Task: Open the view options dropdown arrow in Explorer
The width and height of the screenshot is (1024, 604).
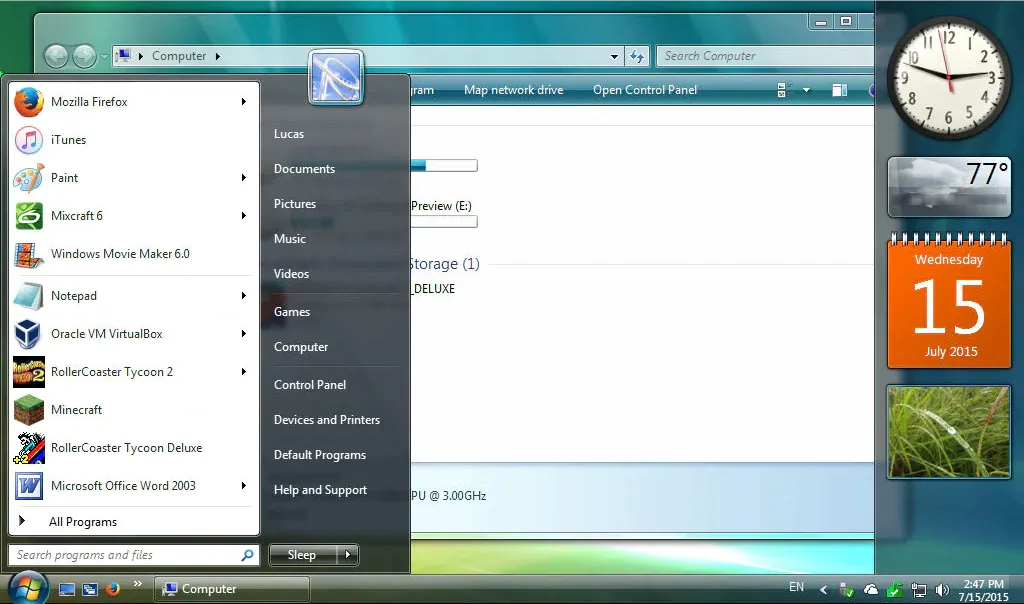Action: tap(807, 90)
